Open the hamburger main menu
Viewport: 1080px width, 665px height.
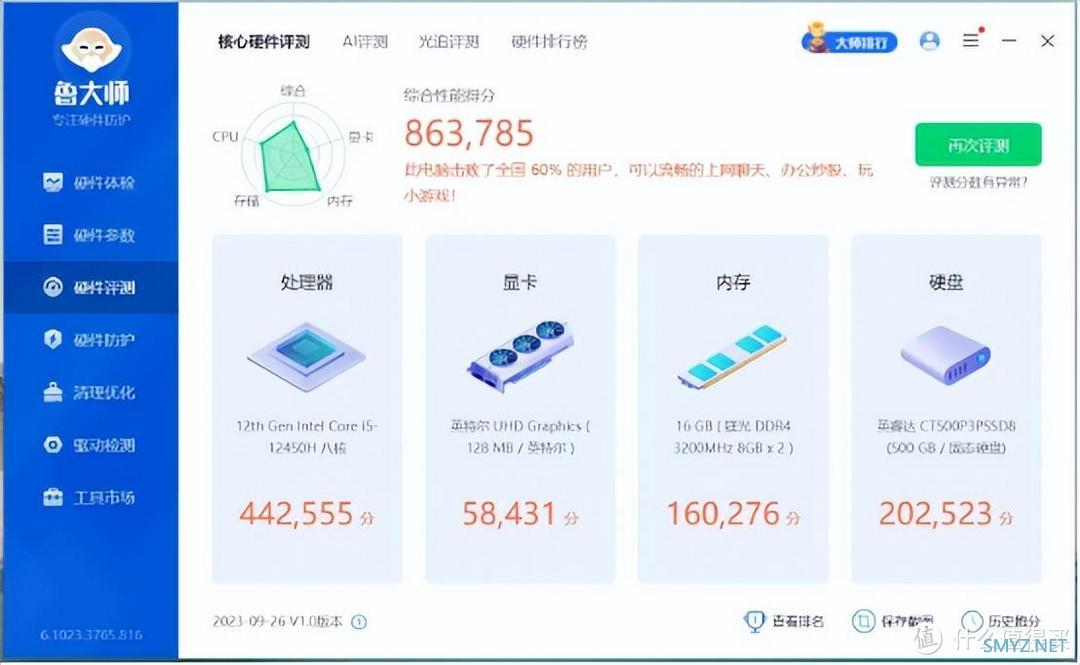click(971, 41)
